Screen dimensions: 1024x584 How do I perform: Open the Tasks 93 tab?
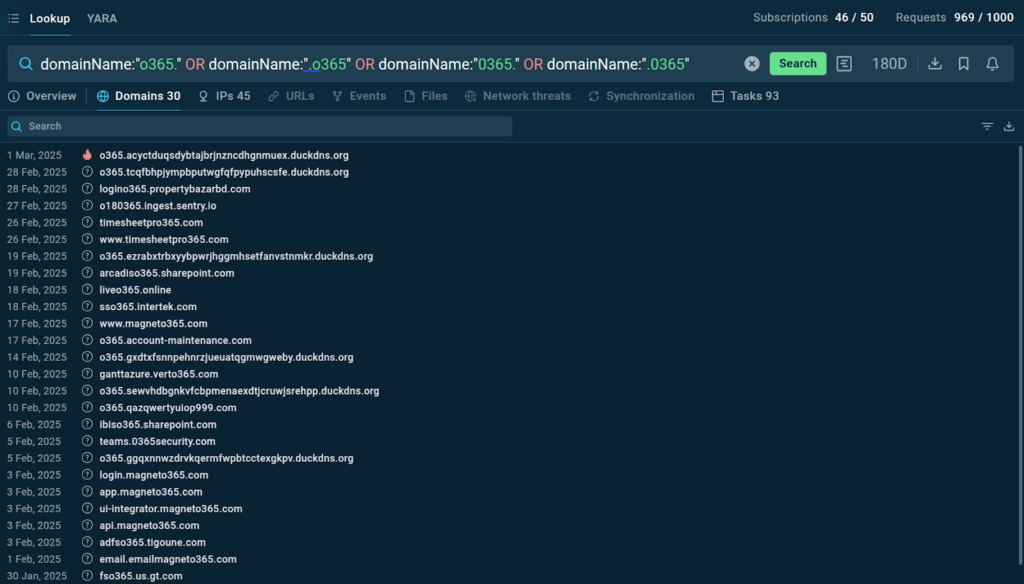[744, 96]
